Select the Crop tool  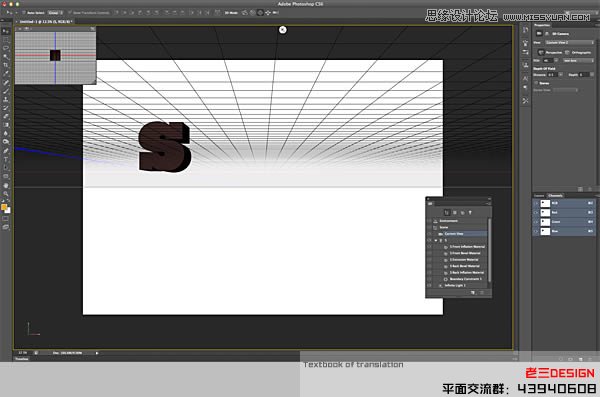tap(6, 65)
